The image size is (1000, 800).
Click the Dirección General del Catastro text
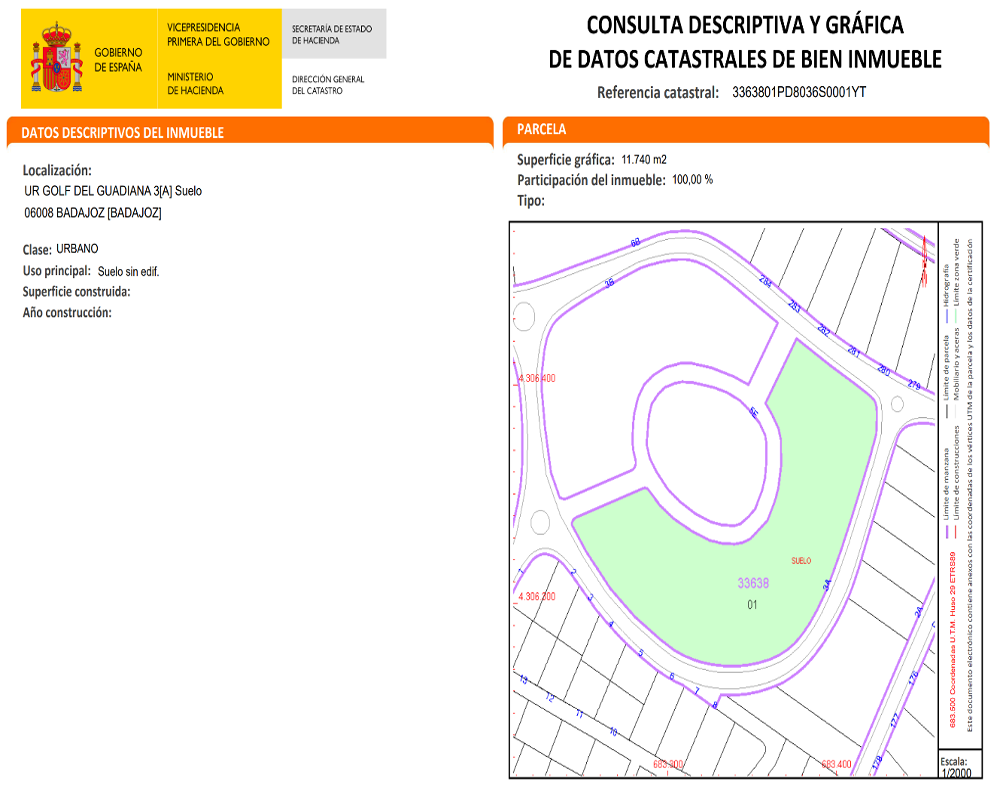pyautogui.click(x=328, y=85)
